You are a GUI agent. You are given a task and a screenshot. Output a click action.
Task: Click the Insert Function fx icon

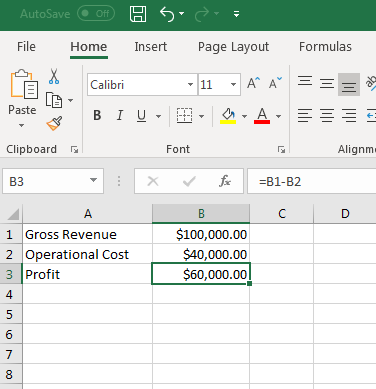[x=225, y=181]
